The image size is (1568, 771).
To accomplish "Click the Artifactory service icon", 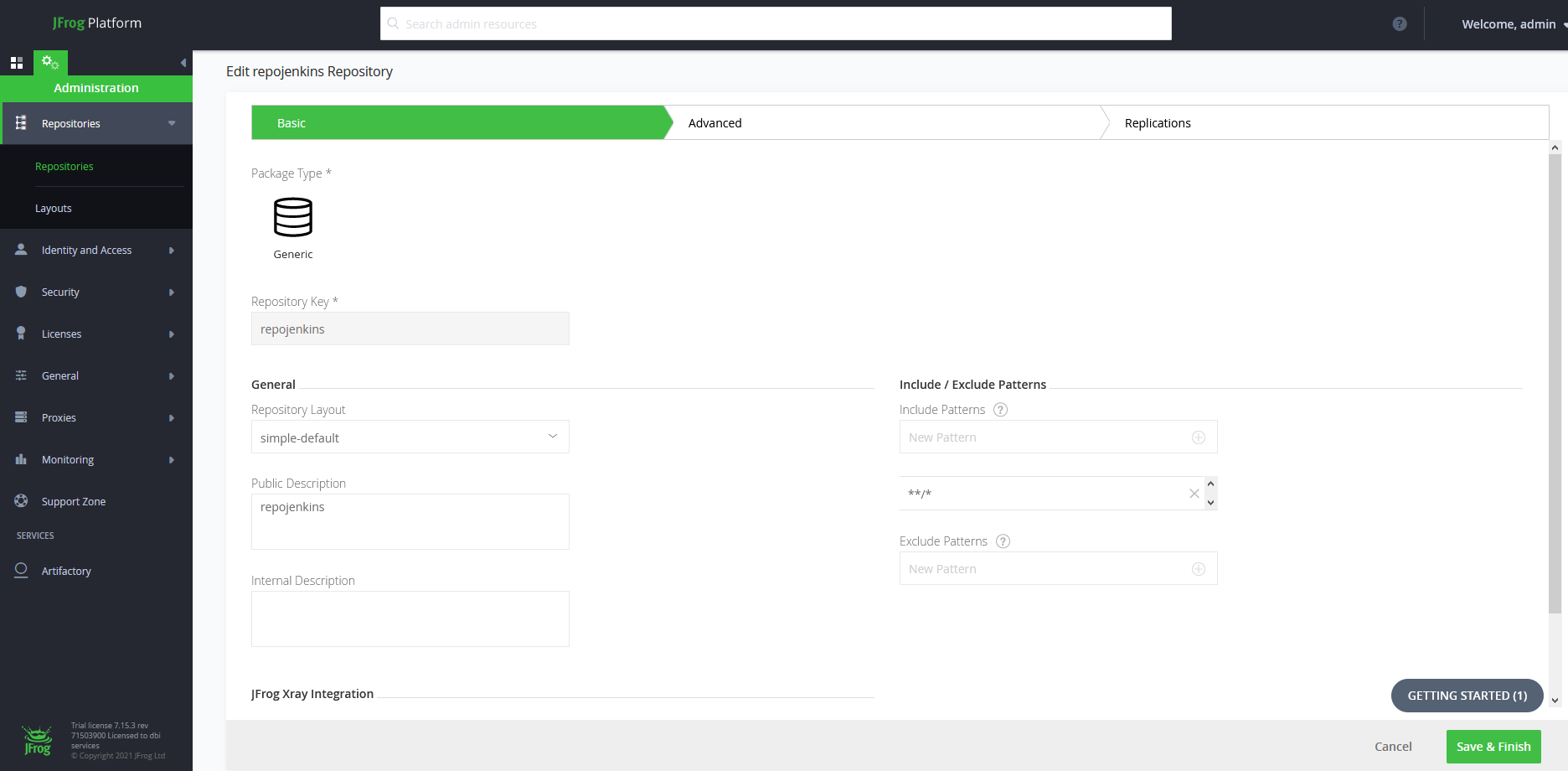I will 21,571.
